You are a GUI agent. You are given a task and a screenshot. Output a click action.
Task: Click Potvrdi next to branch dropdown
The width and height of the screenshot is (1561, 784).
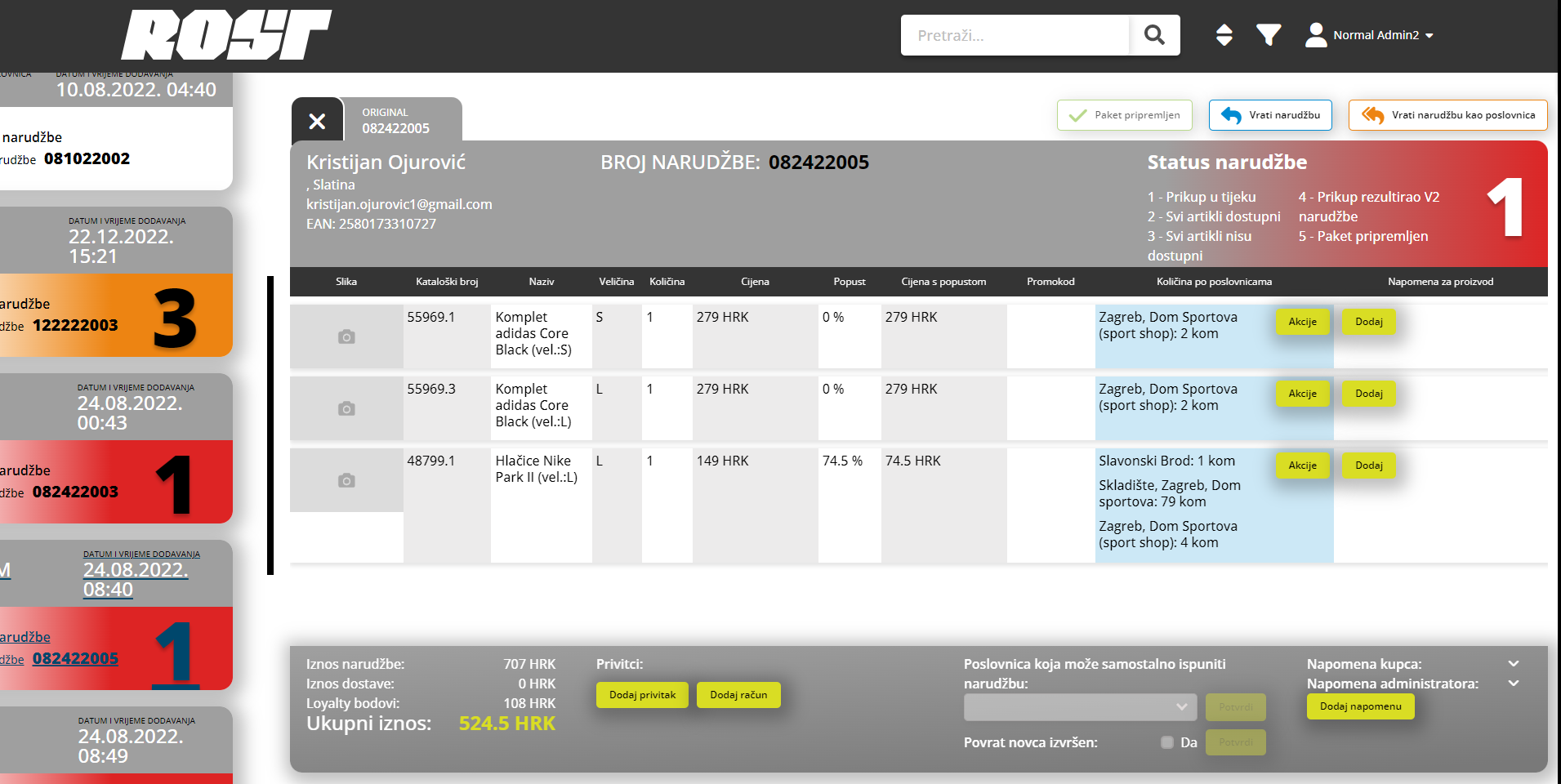point(1235,707)
